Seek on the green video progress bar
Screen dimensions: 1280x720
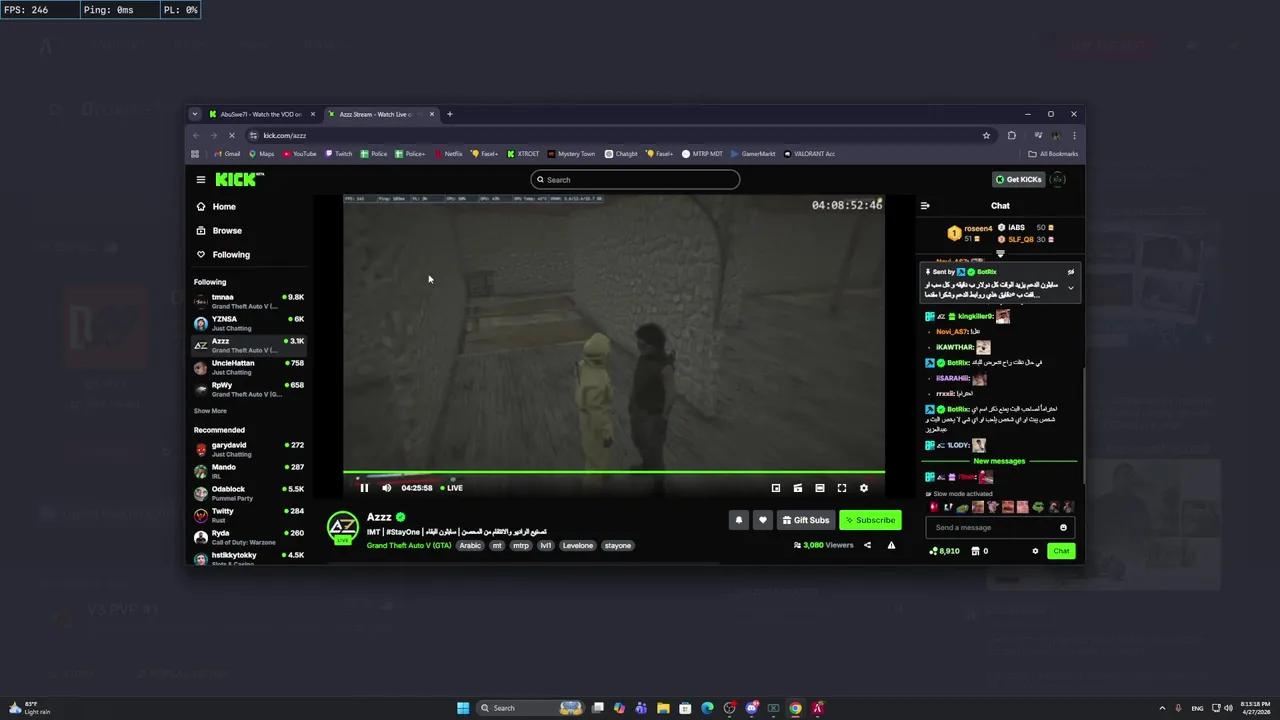click(614, 473)
